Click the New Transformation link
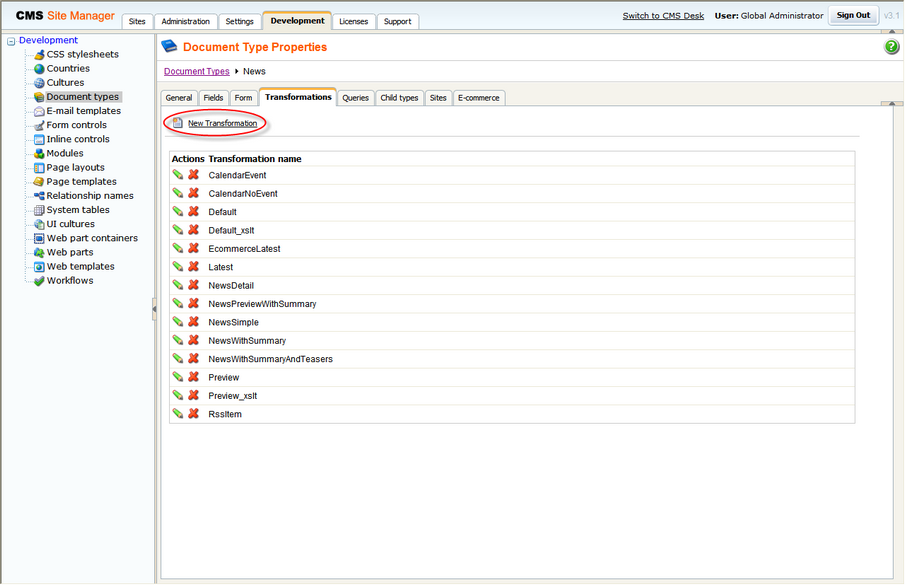905x585 pixels. tap(222, 123)
